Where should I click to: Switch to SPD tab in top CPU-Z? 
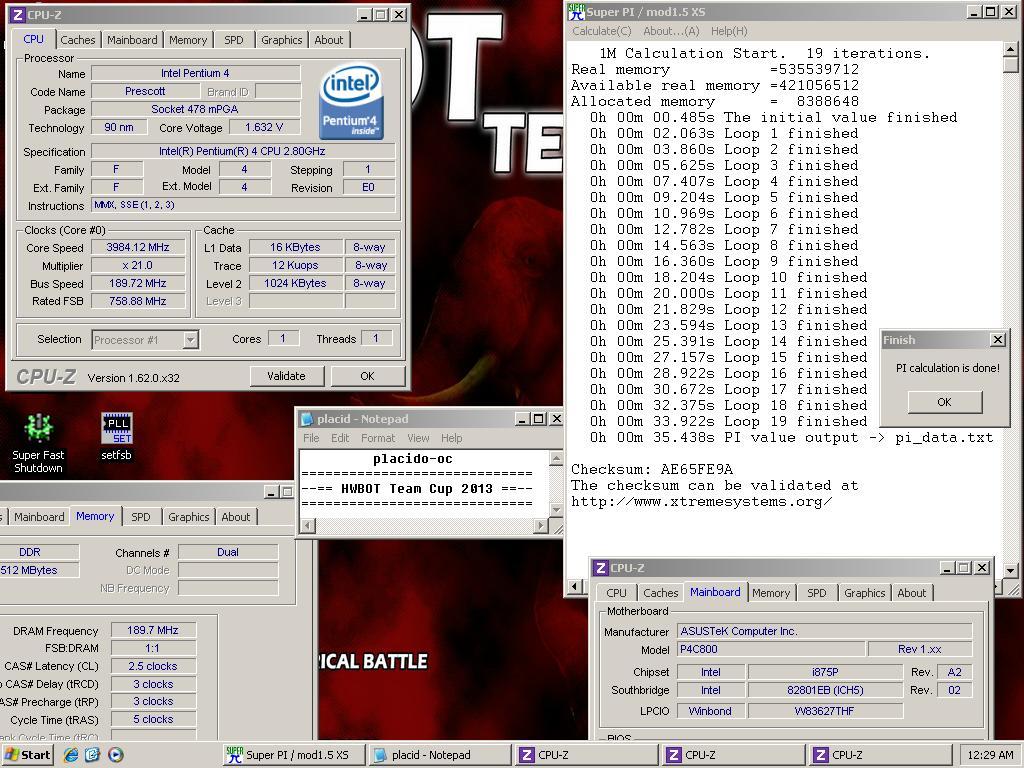coord(234,40)
